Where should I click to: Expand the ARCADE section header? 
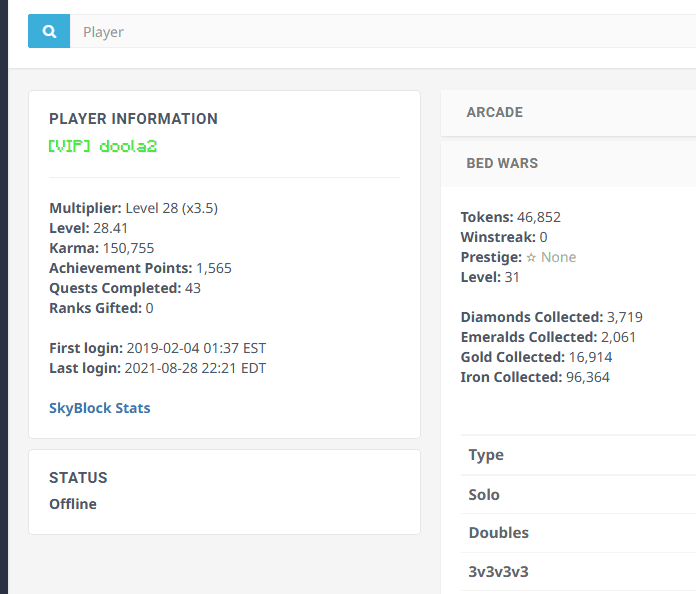(x=568, y=112)
